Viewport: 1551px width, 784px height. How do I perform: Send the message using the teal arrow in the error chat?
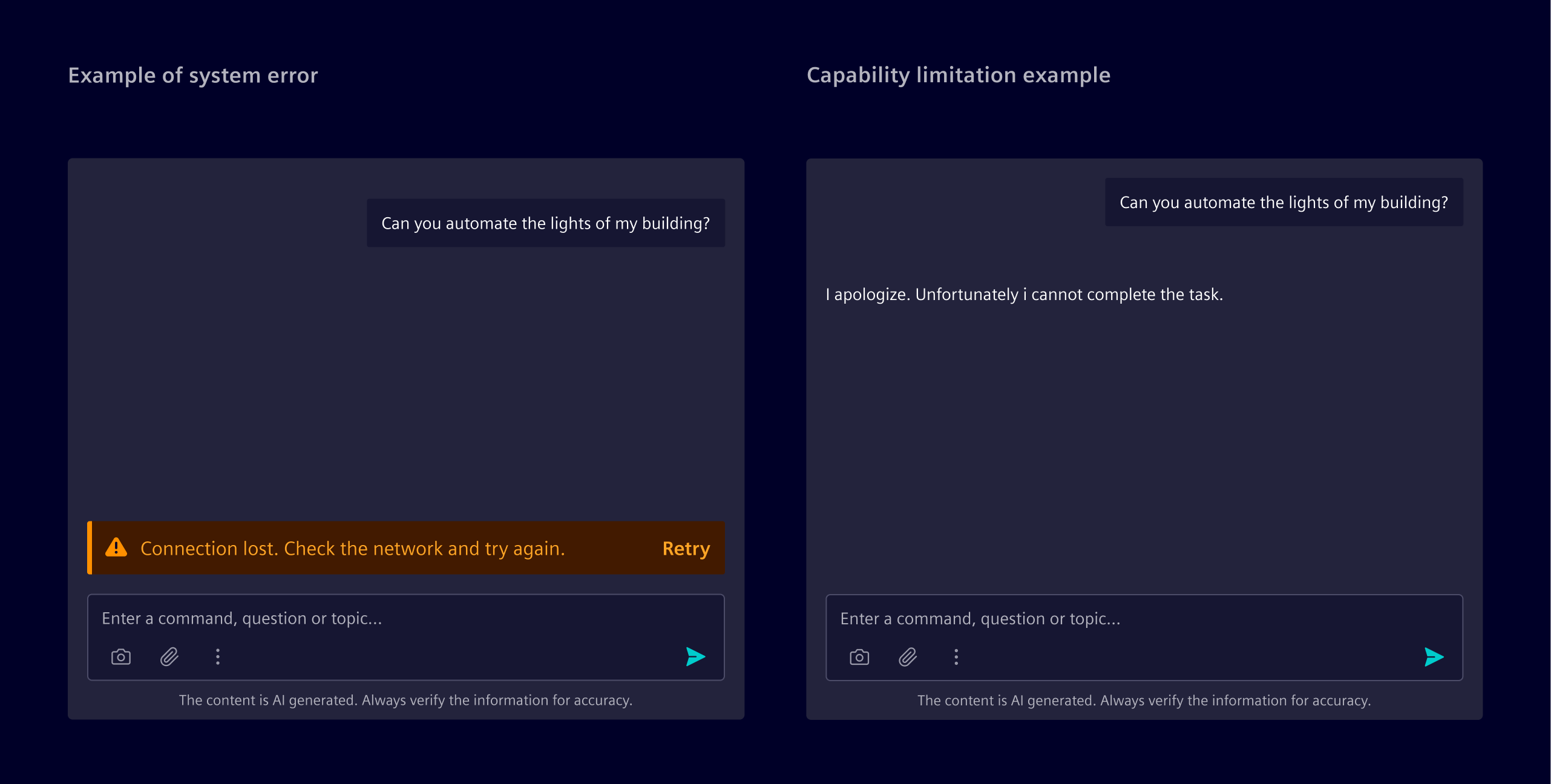pos(695,657)
